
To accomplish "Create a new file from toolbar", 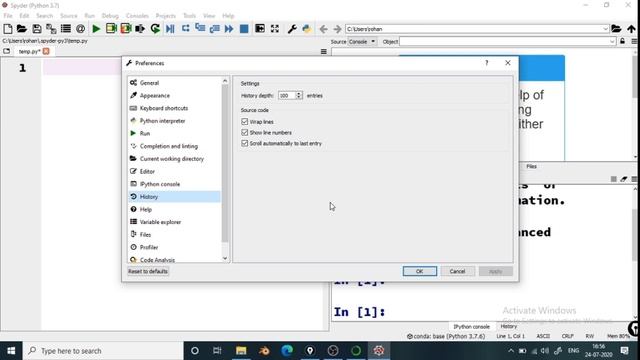I will pyautogui.click(x=7, y=29).
